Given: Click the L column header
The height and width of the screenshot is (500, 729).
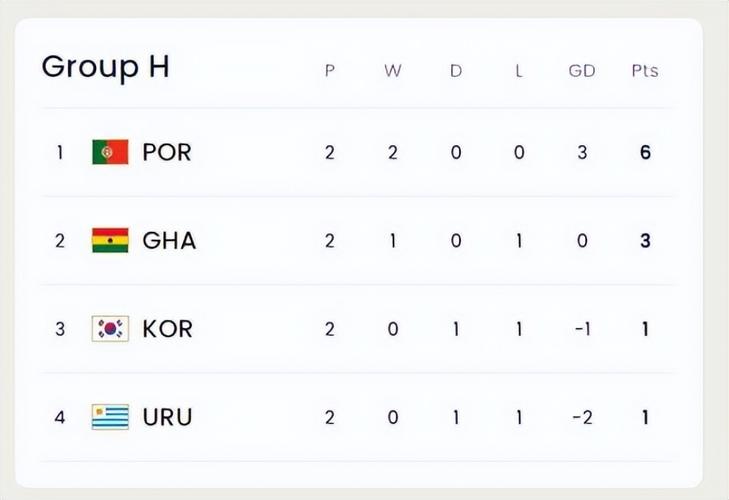Looking at the screenshot, I should (519, 71).
